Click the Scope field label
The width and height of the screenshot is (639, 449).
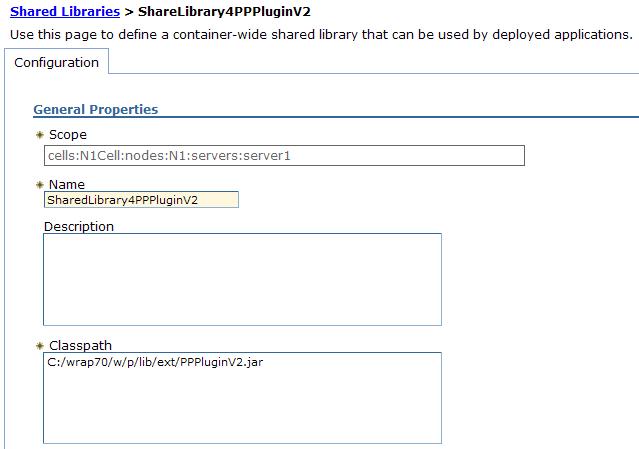68,134
